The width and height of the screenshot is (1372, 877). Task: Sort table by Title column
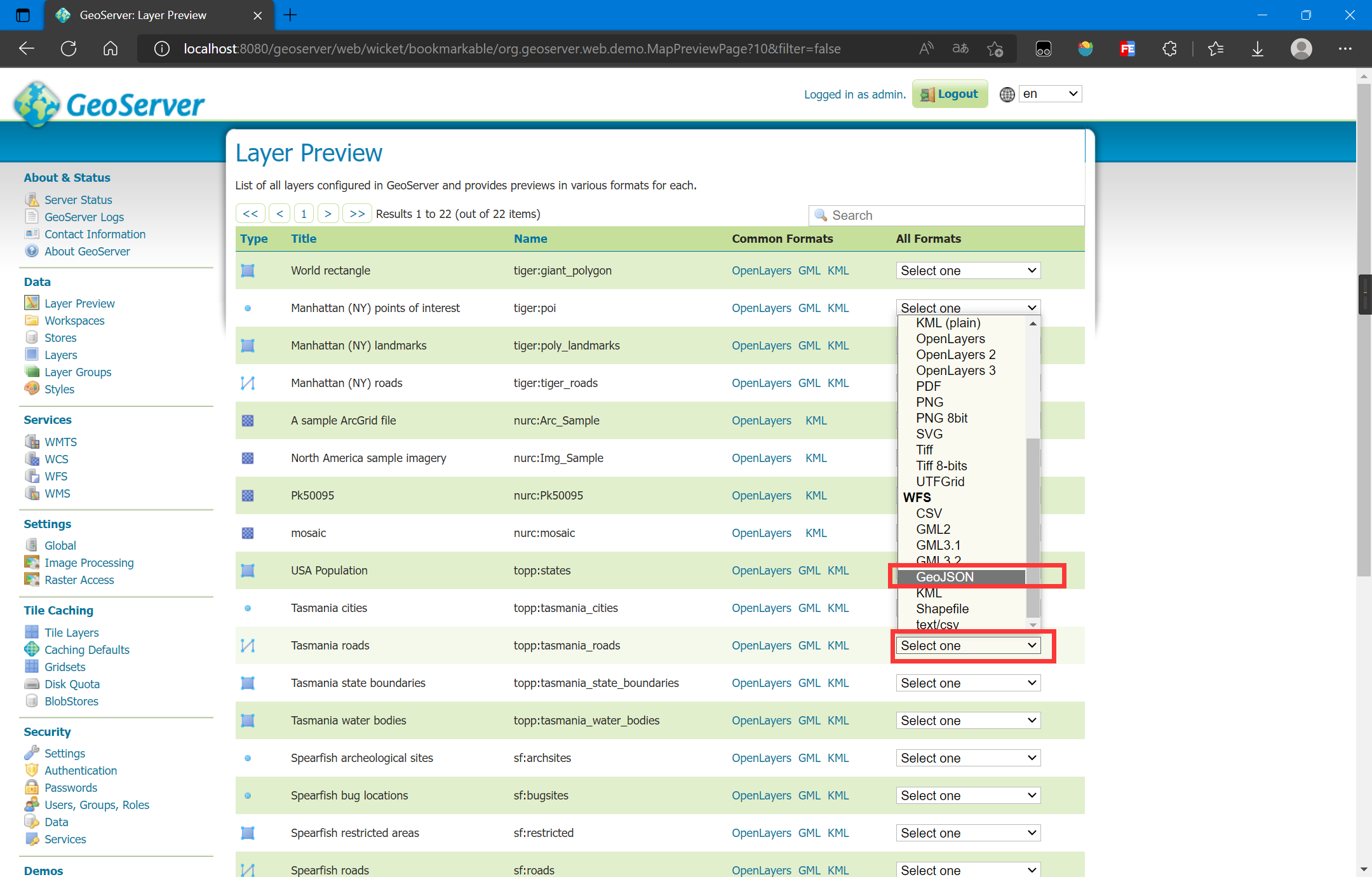coord(304,238)
